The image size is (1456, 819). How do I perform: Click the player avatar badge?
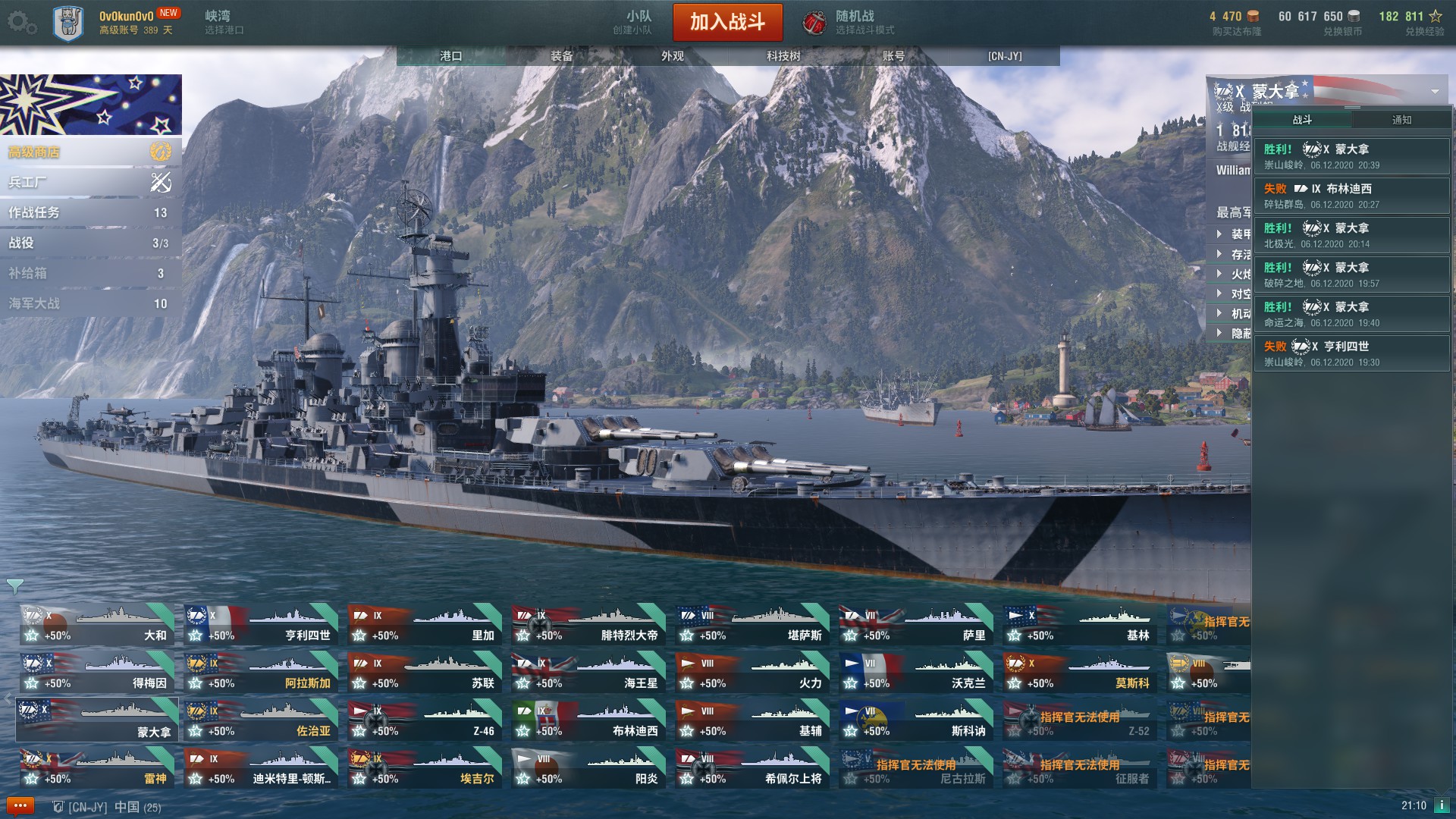(68, 23)
